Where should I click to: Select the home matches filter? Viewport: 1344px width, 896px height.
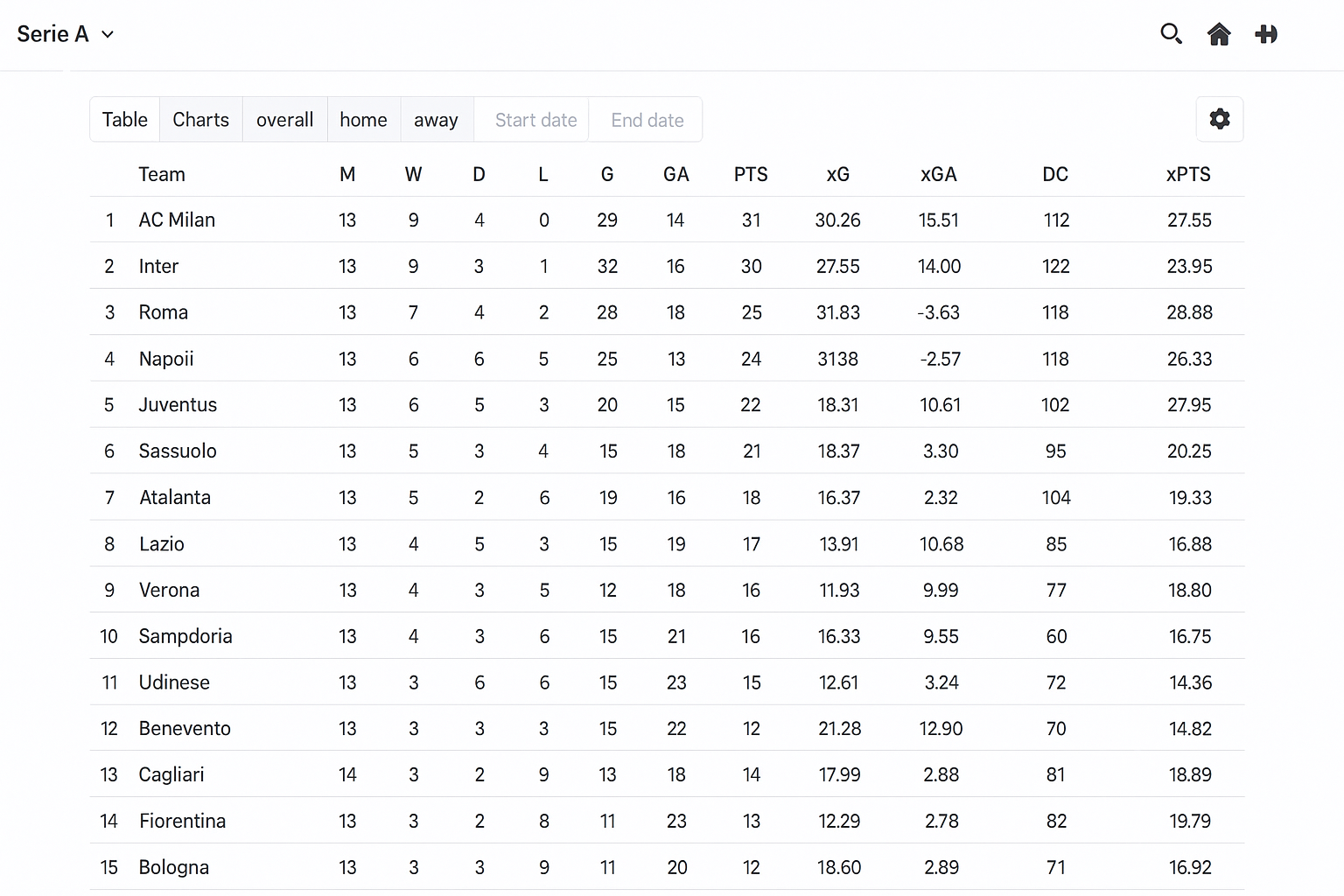[x=363, y=120]
